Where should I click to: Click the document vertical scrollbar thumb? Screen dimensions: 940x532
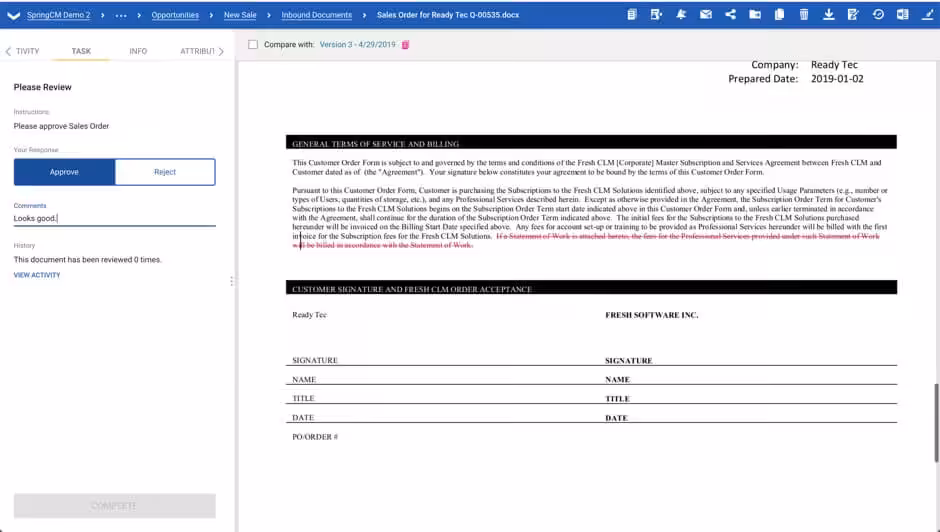pos(936,423)
